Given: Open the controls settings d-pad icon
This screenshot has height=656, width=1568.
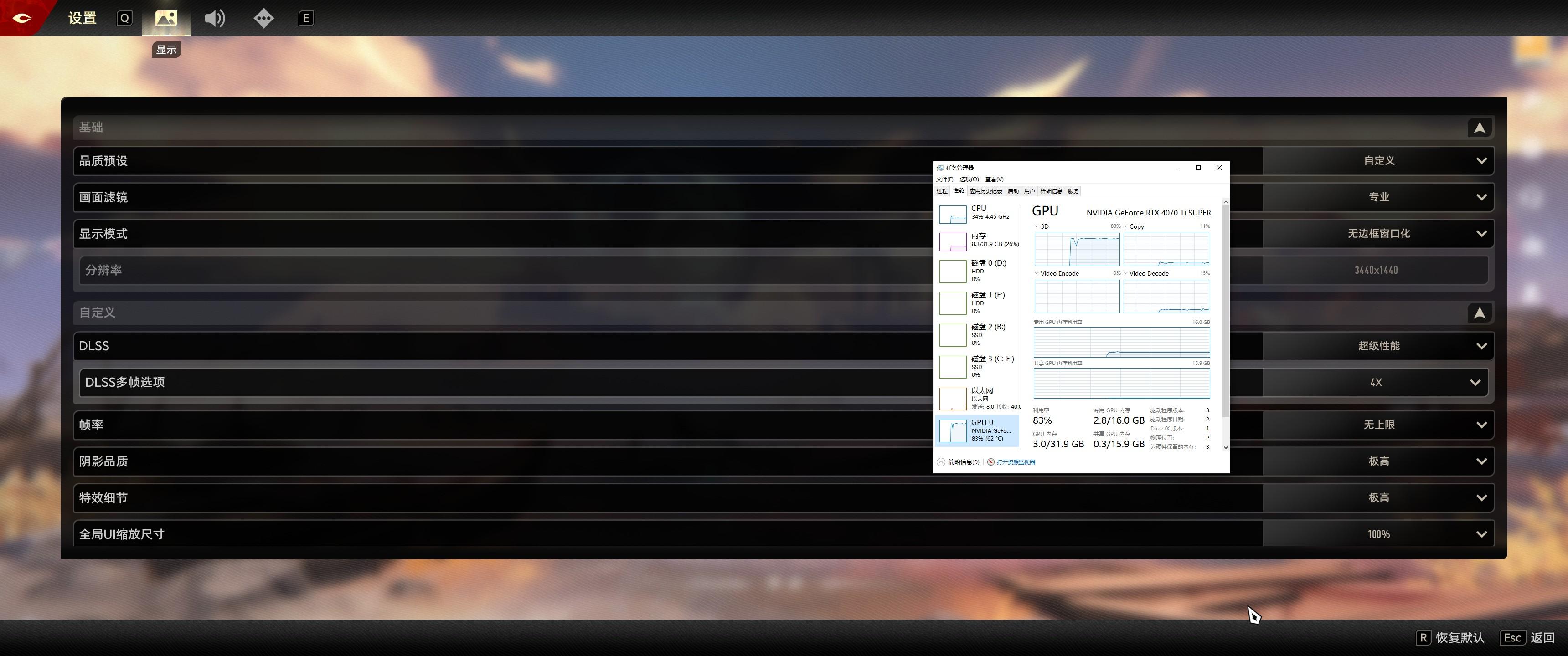Looking at the screenshot, I should click(263, 18).
